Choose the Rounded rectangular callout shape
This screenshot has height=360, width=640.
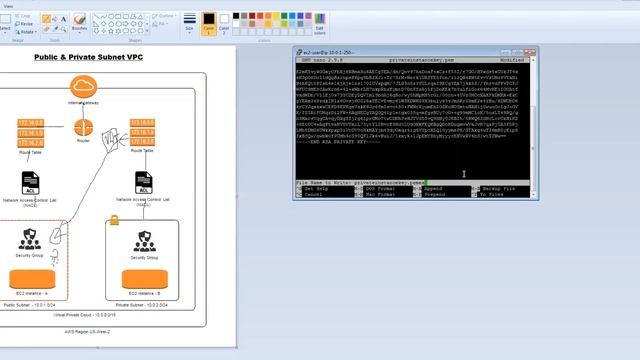point(125,31)
